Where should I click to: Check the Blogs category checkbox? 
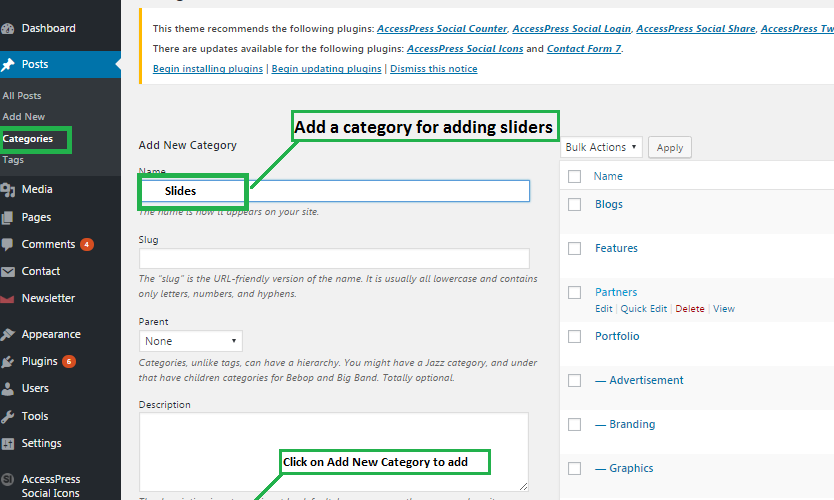coord(574,204)
